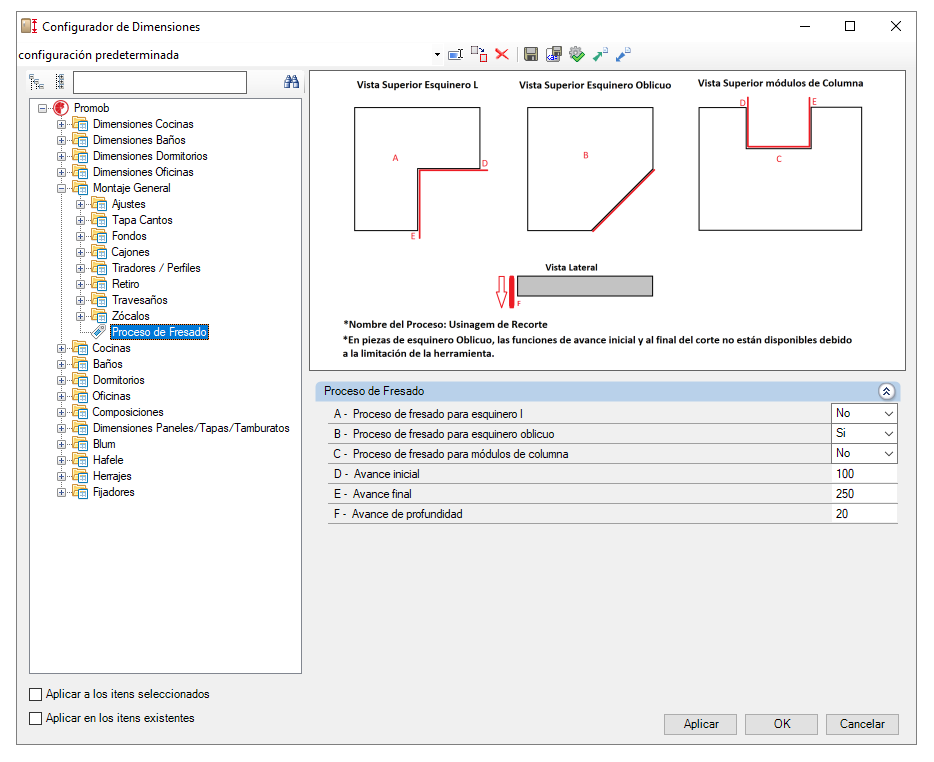Open dropdown for esquinero oblicuo process
Screen dimensions: 934x762
point(888,434)
